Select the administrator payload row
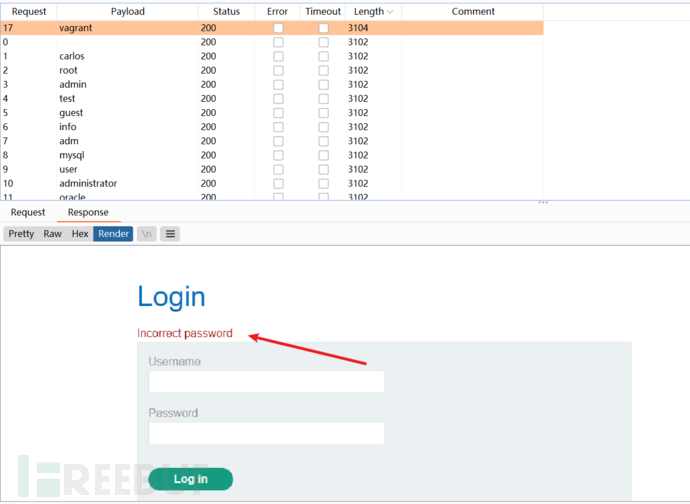Viewport: 690px width, 504px height. click(272, 183)
